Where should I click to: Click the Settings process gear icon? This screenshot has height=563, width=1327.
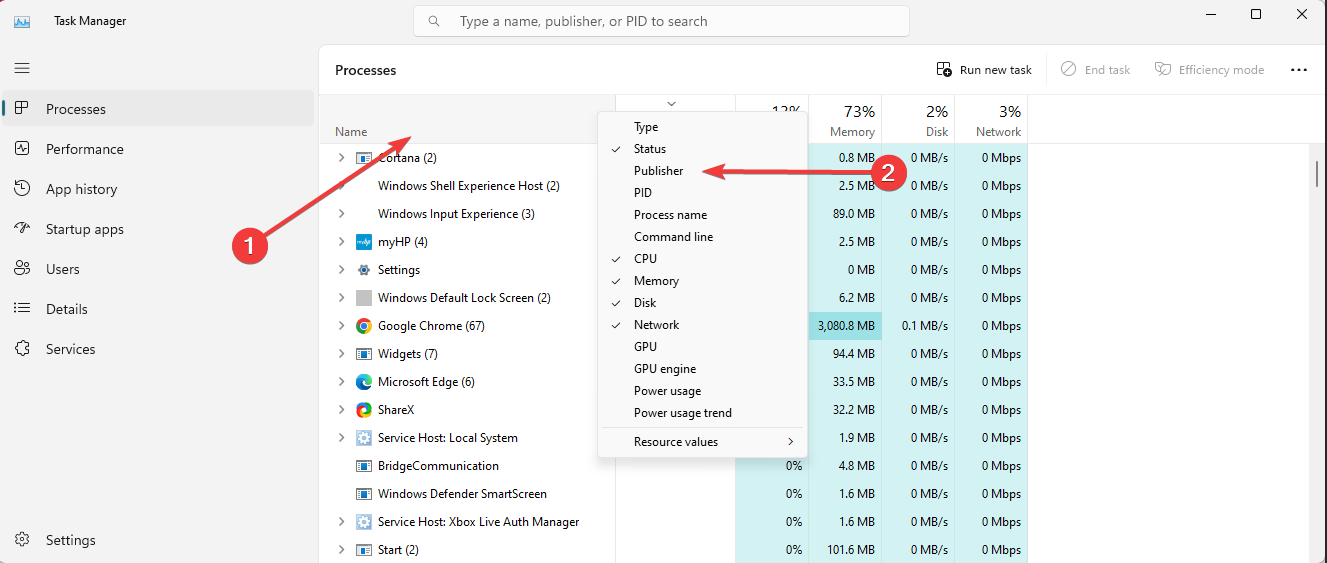(x=364, y=270)
